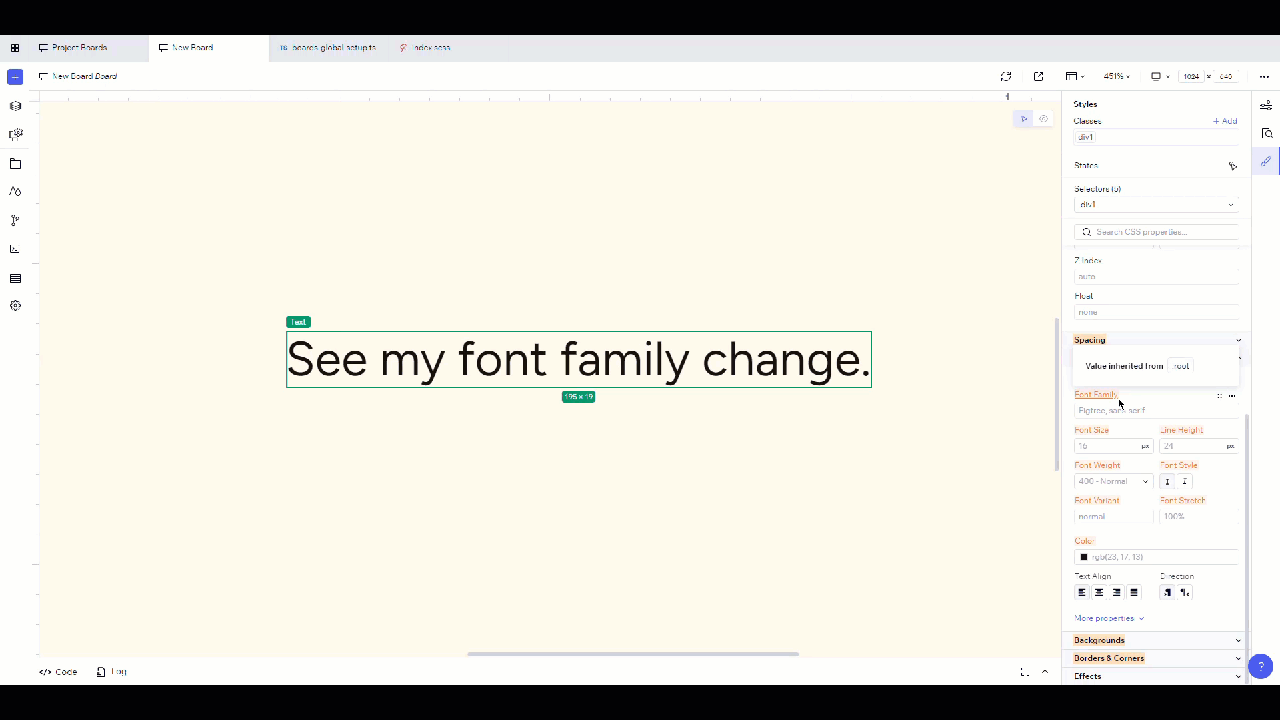Click the States cursor icon
1280x720 pixels.
pos(1232,166)
